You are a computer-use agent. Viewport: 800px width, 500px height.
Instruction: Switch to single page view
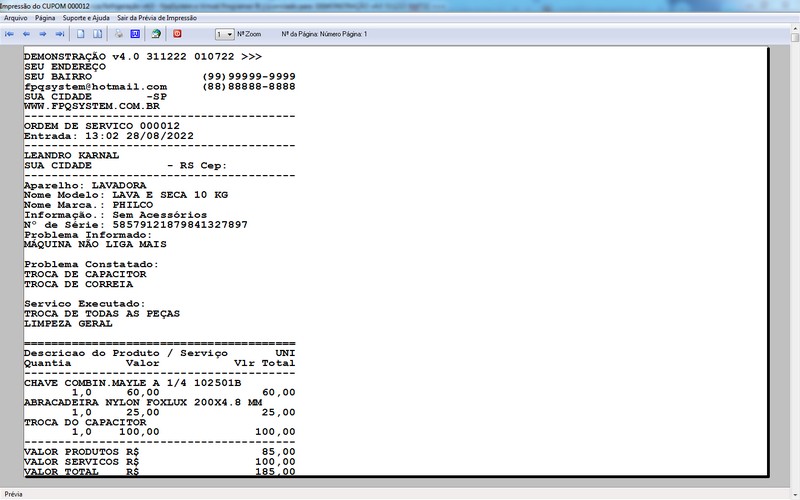(83, 34)
